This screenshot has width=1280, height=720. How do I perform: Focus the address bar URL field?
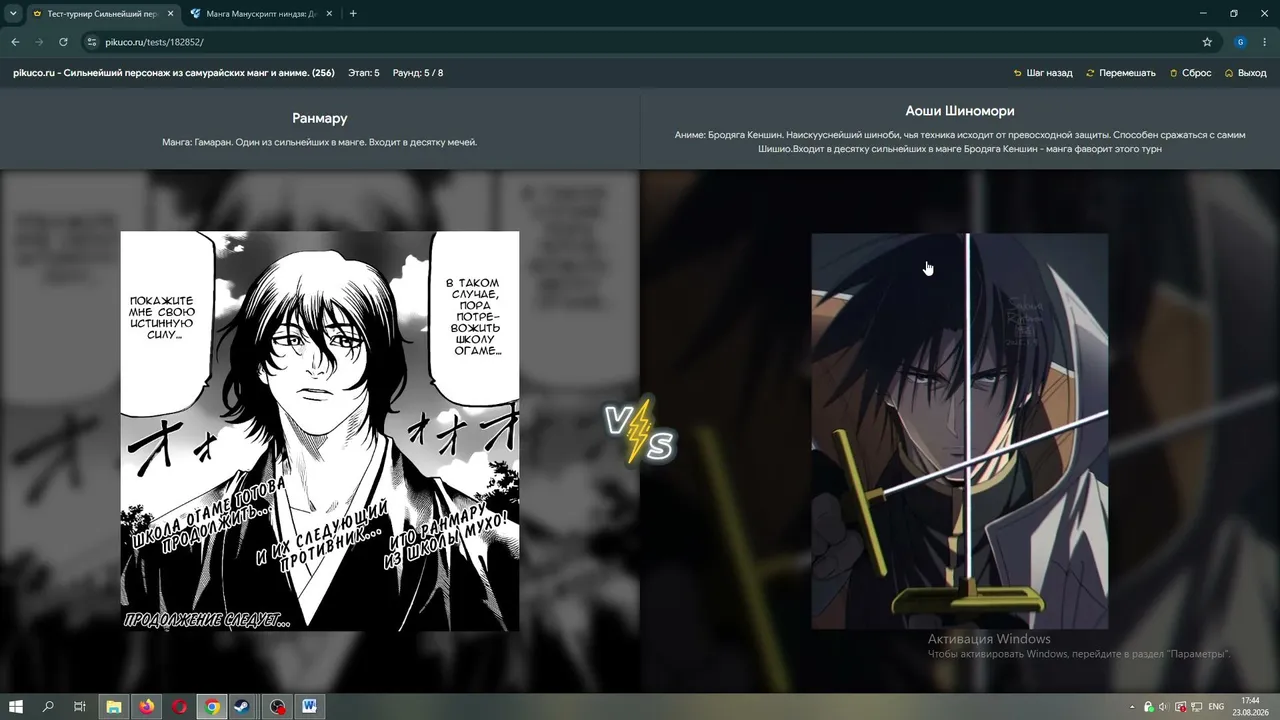pyautogui.click(x=640, y=42)
